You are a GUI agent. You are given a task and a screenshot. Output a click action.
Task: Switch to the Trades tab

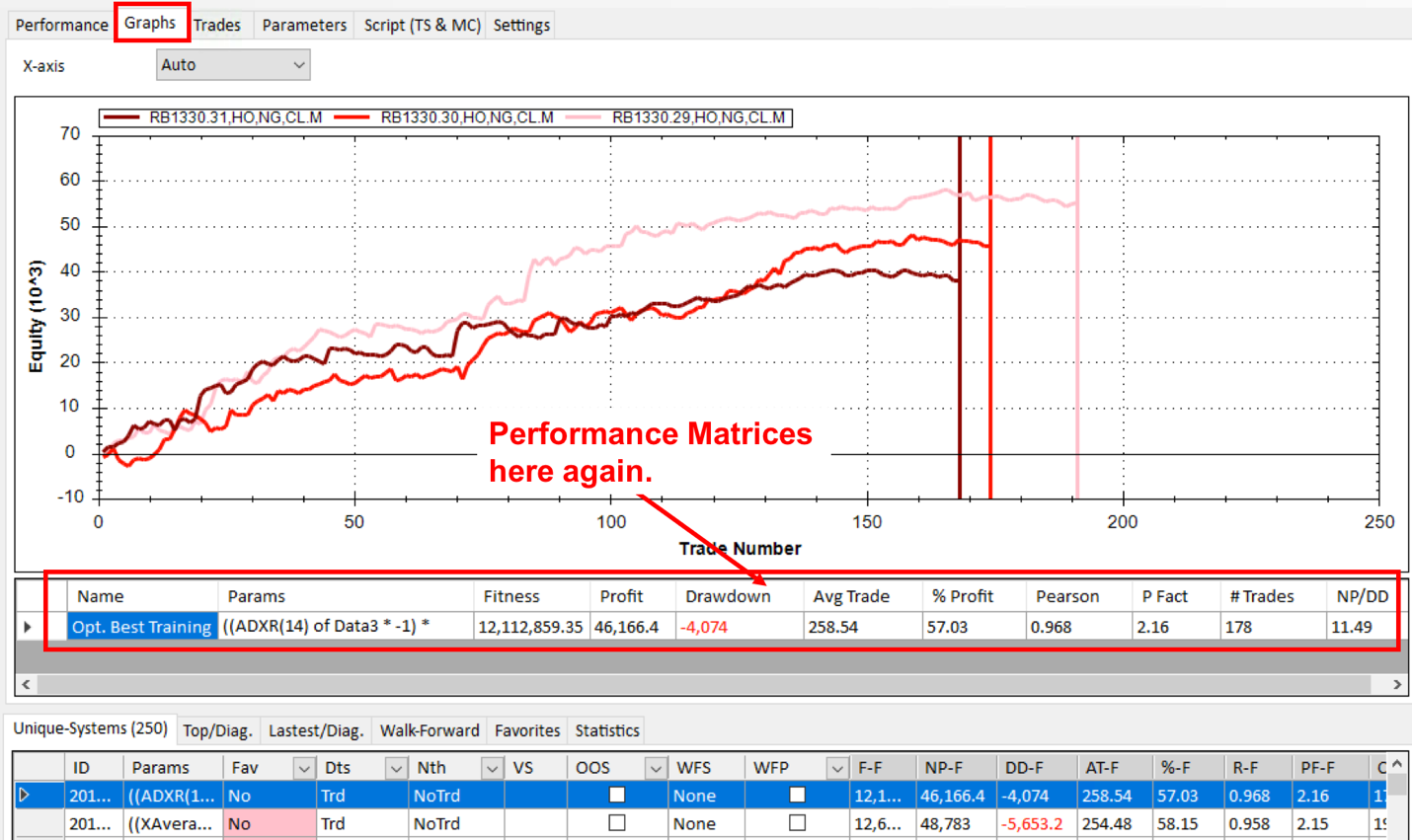pos(217,25)
